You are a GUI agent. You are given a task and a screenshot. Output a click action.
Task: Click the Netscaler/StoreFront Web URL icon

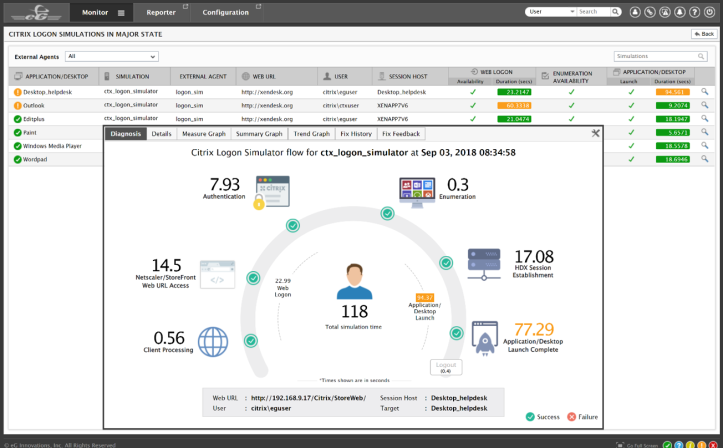pyautogui.click(x=218, y=275)
